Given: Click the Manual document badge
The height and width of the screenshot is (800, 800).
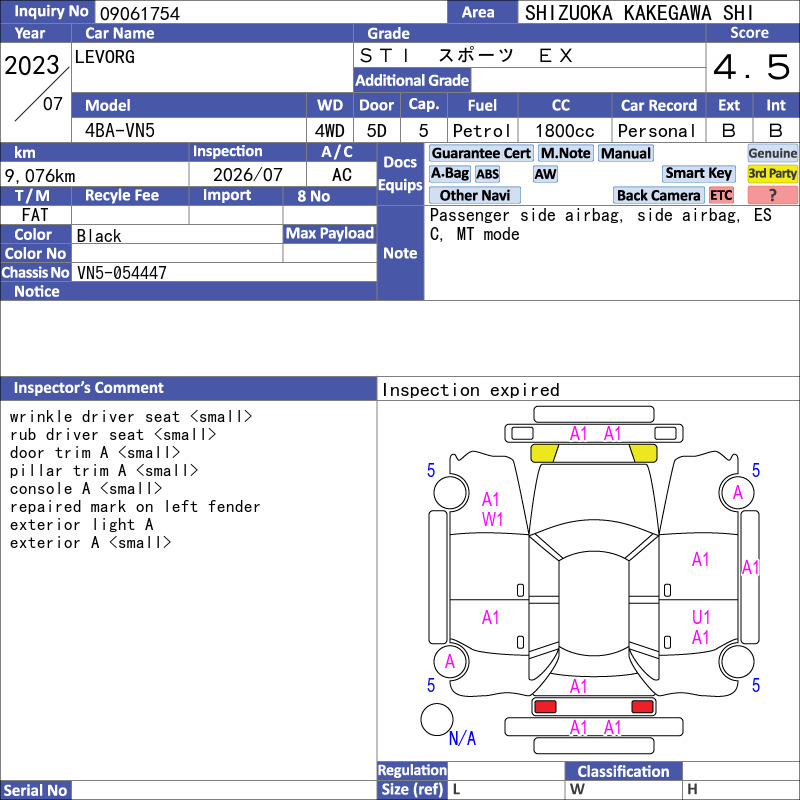Looking at the screenshot, I should click(626, 153).
